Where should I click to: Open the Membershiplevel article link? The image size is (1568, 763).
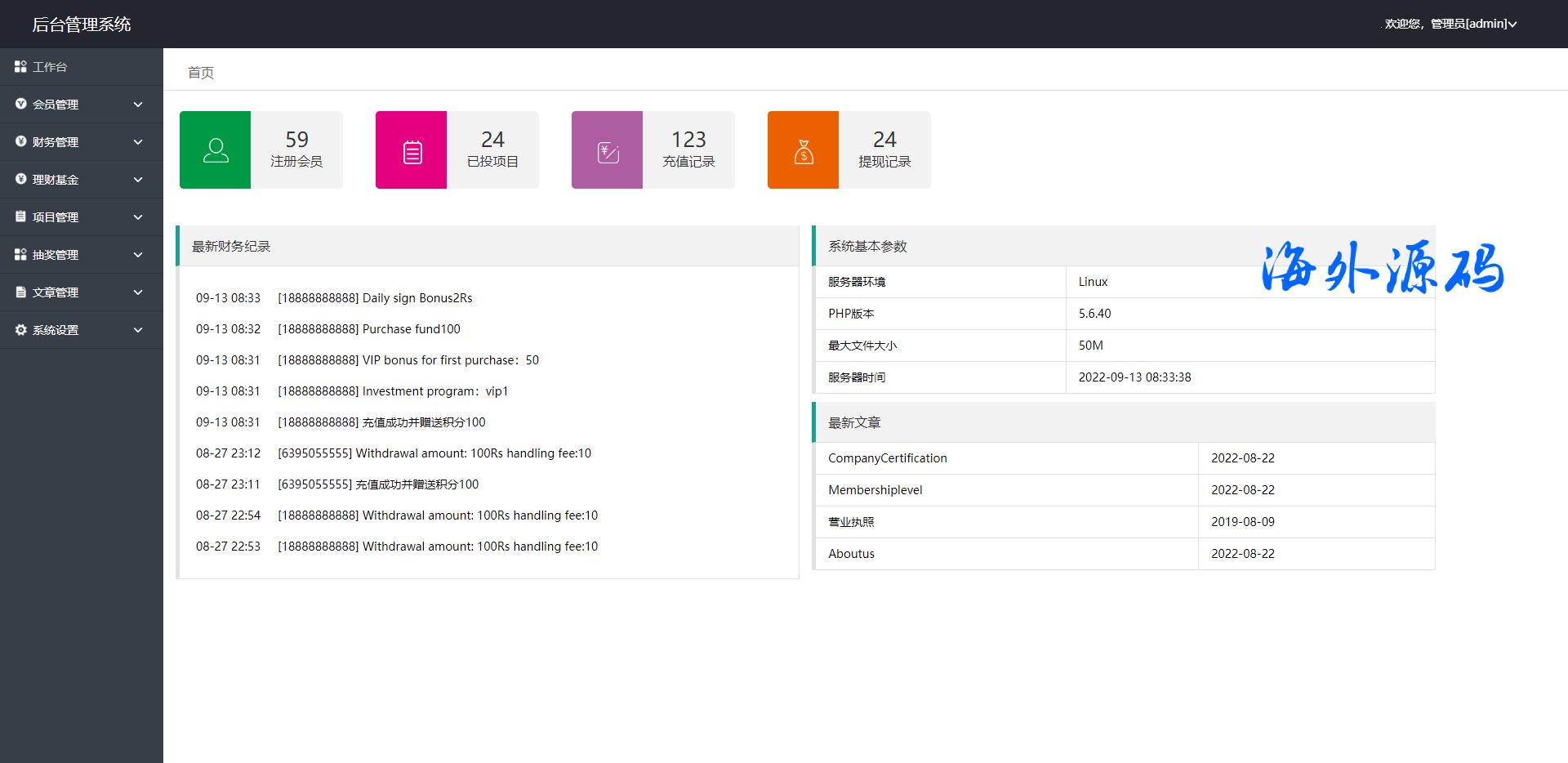click(875, 490)
